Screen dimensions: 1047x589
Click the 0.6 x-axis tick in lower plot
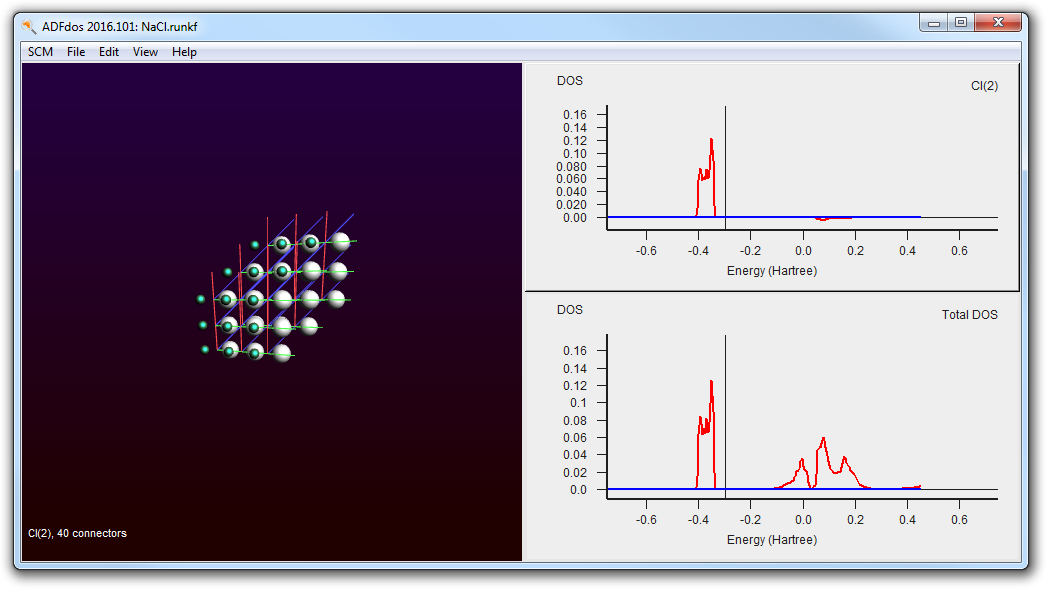click(x=960, y=520)
